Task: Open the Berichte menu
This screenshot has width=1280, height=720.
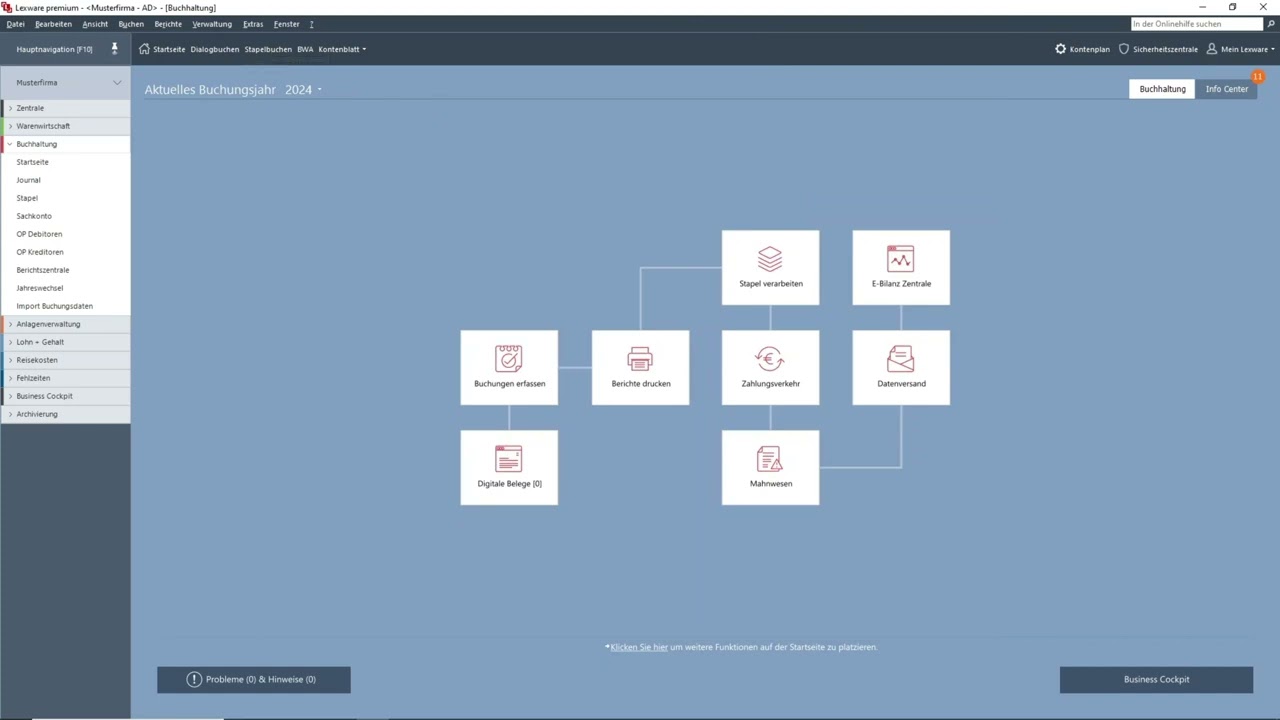Action: [168, 24]
